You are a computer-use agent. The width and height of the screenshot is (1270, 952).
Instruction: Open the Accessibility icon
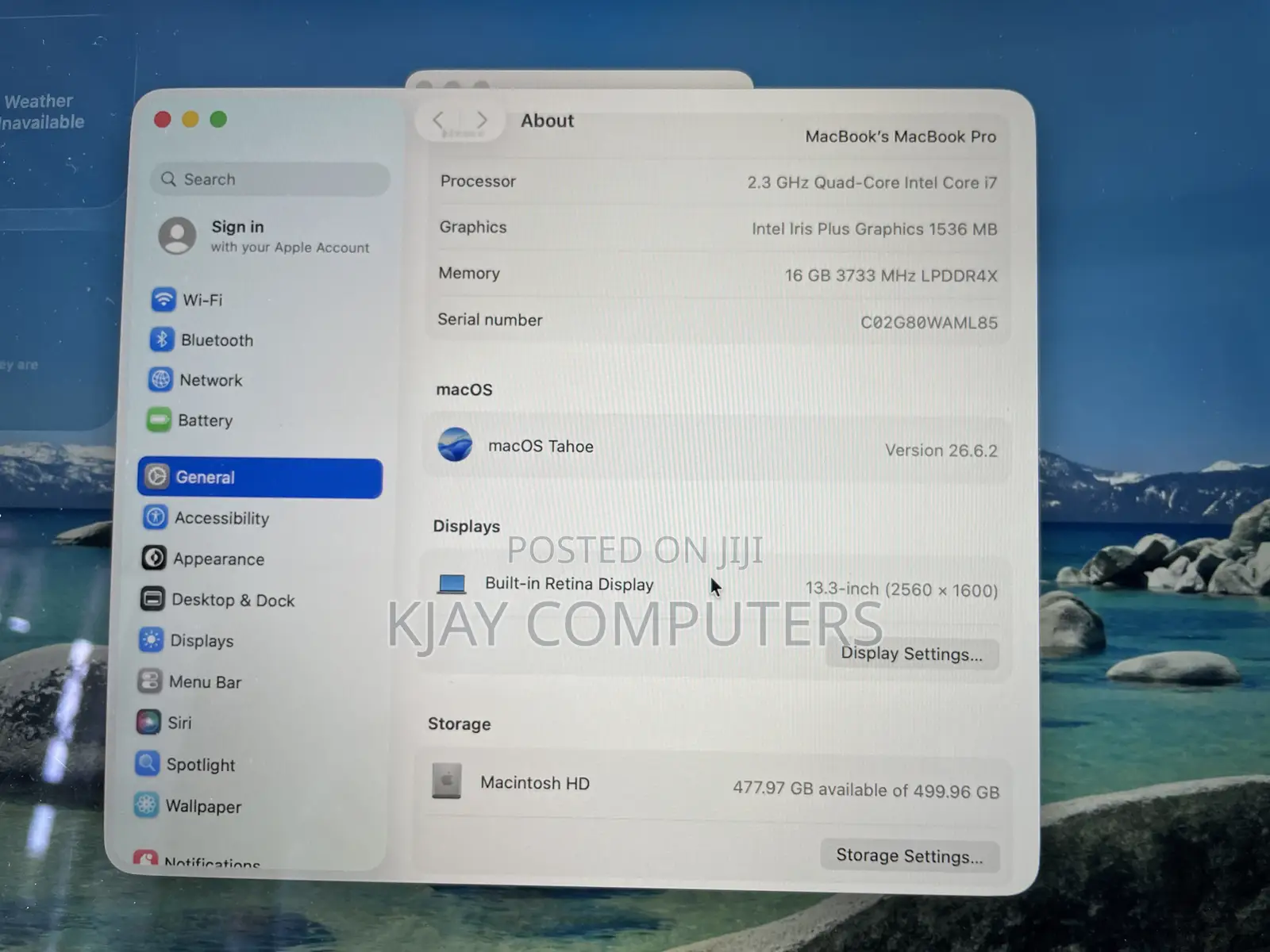[156, 517]
